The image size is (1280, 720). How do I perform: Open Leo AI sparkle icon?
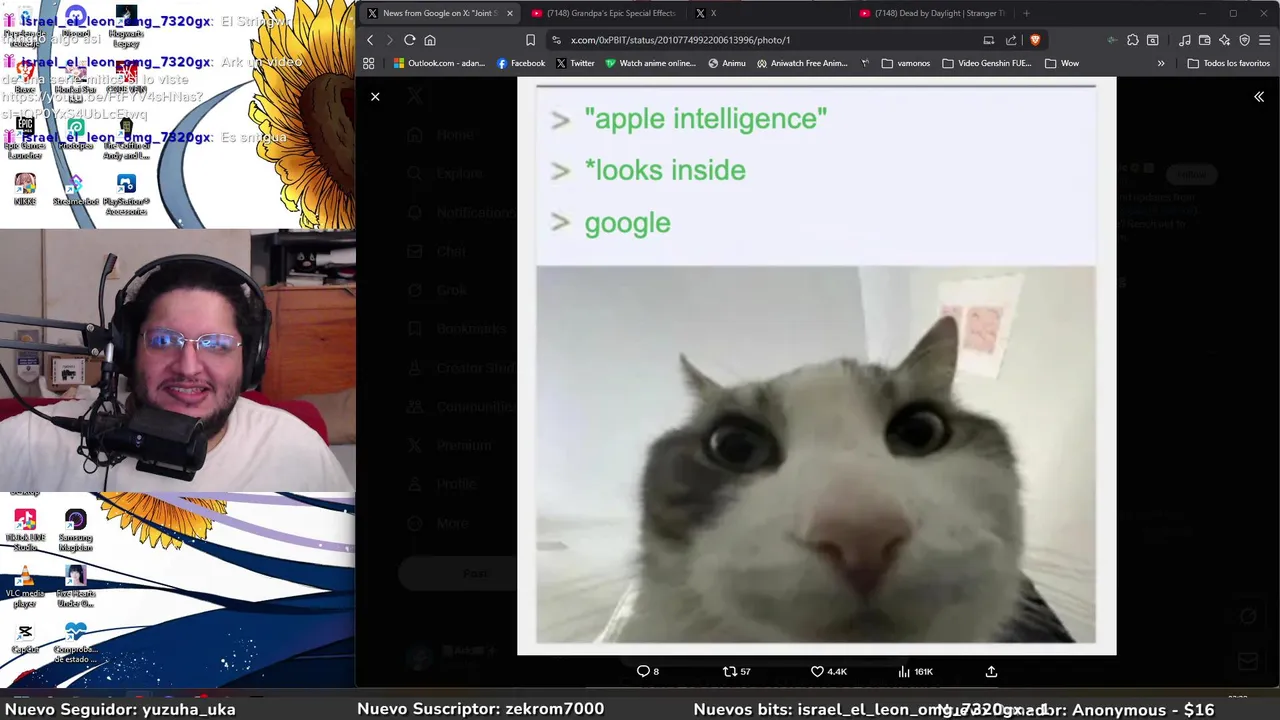click(x=1225, y=40)
